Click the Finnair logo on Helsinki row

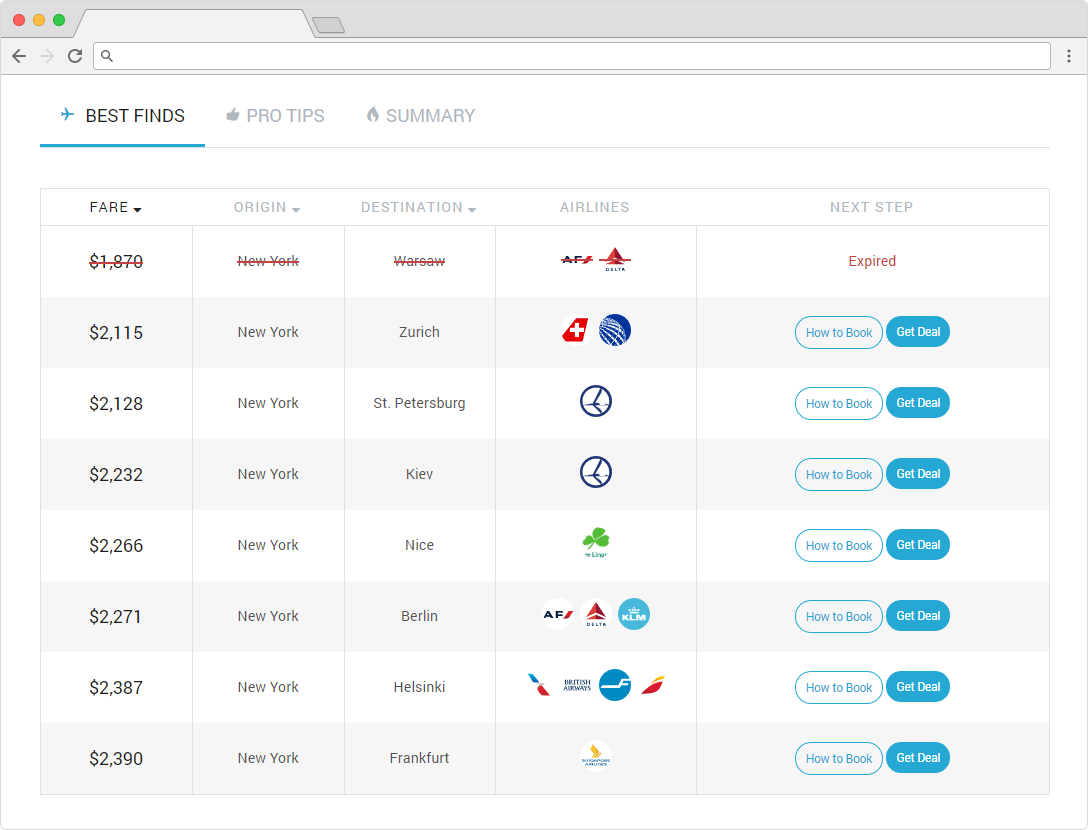pyautogui.click(x=615, y=685)
